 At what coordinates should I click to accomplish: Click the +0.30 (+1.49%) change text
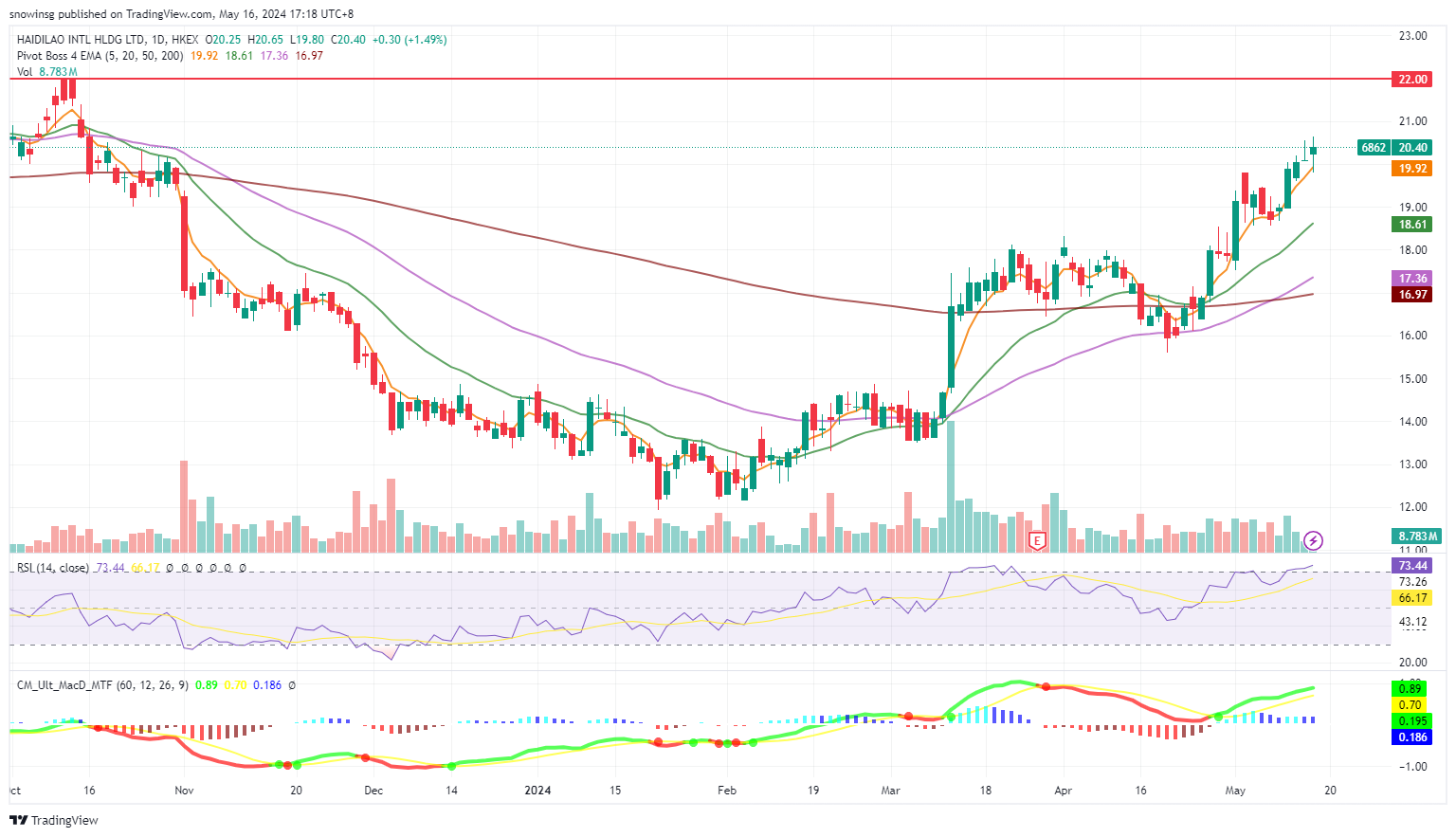tap(409, 40)
